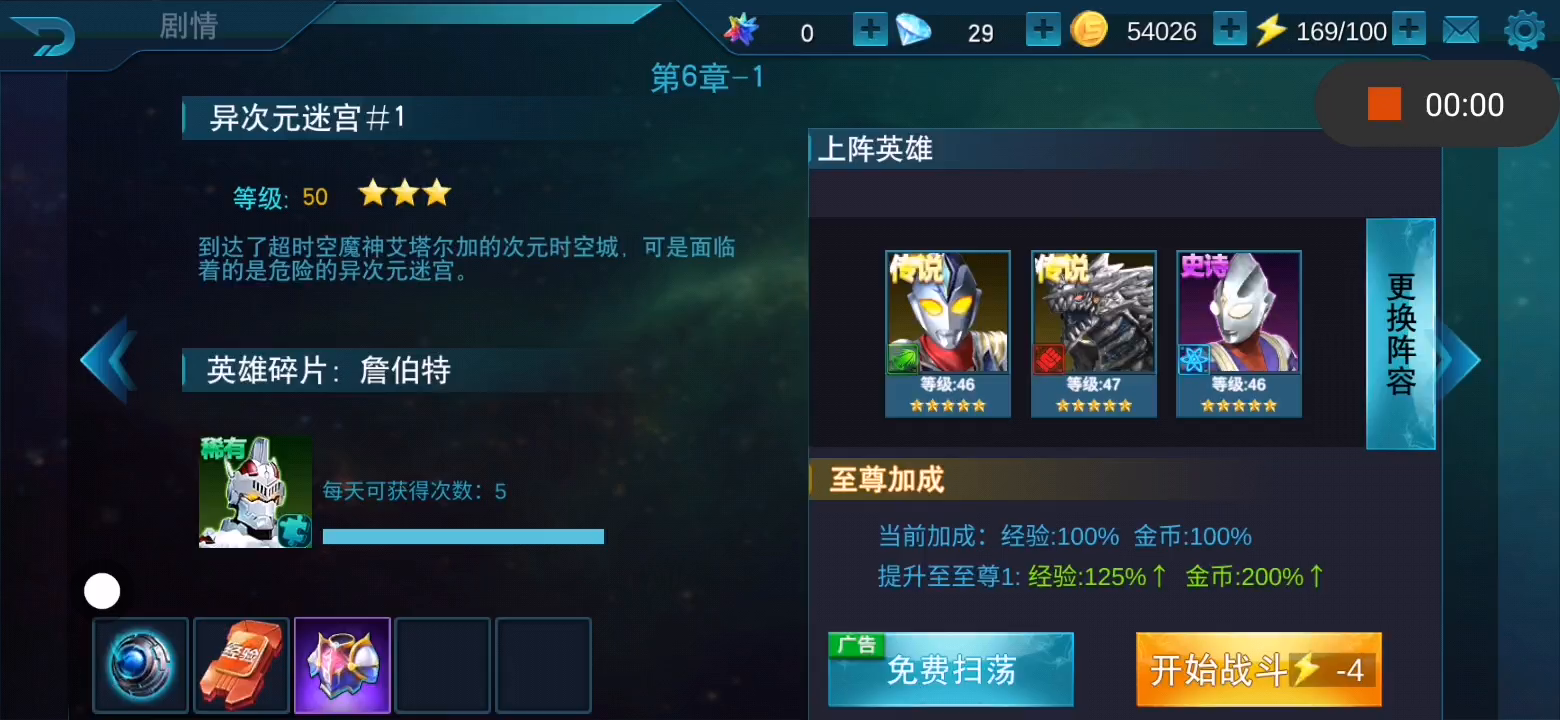Select the blue orb reward item
1560x720 pixels.
coord(141,665)
